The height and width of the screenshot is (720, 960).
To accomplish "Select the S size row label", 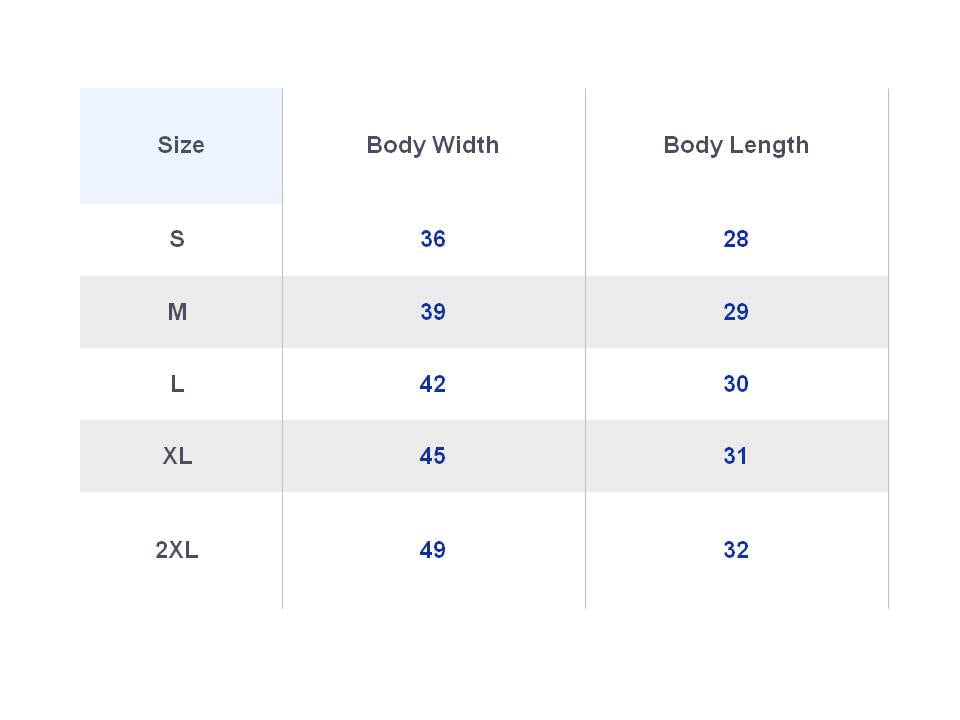I will pyautogui.click(x=177, y=239).
